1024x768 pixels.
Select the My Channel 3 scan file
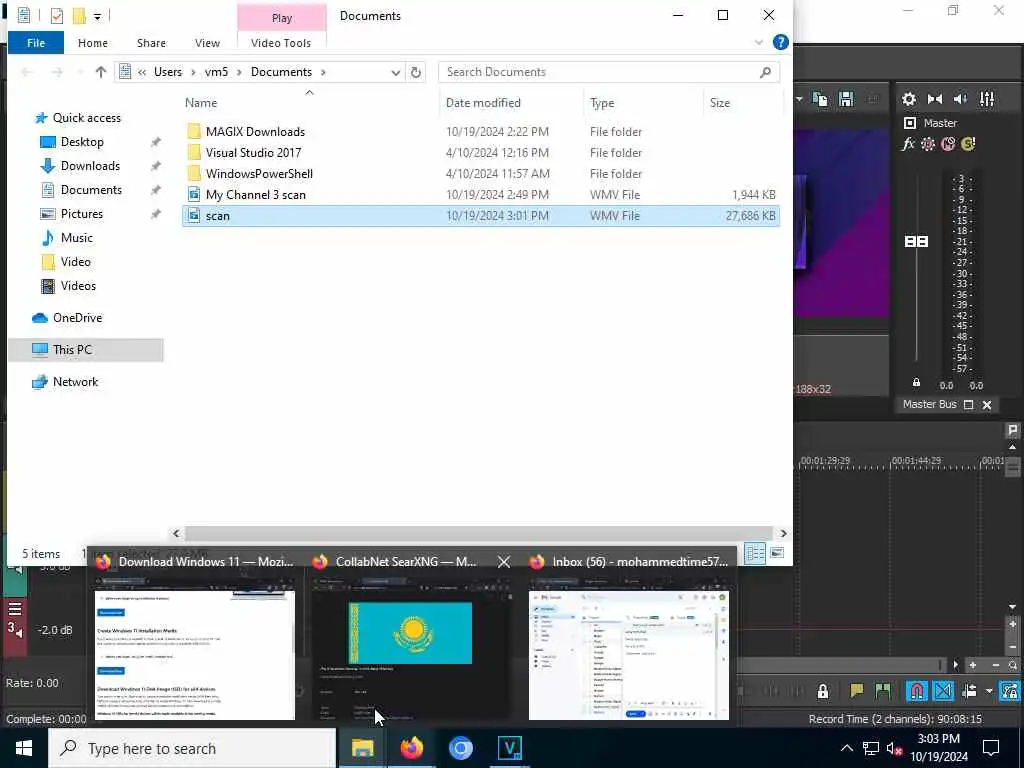pos(480,195)
